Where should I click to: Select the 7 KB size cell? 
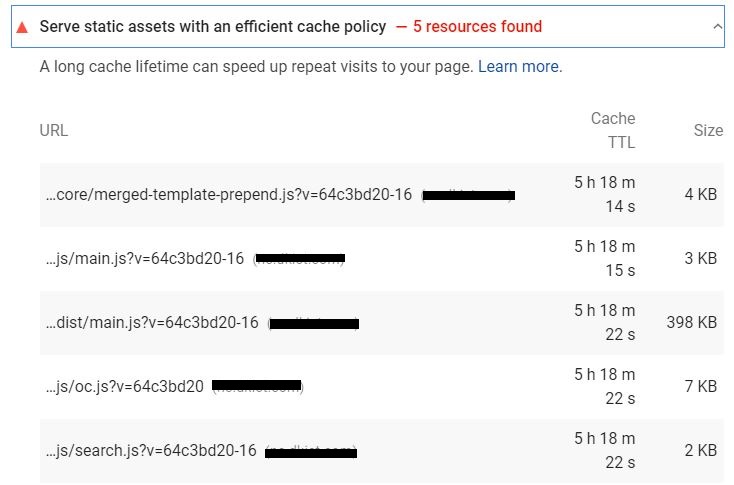pyautogui.click(x=701, y=387)
